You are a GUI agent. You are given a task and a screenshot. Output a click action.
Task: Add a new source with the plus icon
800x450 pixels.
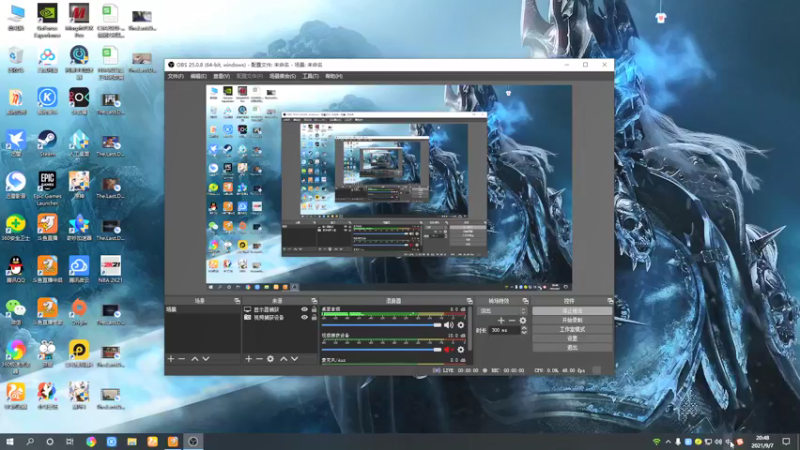coord(248,359)
